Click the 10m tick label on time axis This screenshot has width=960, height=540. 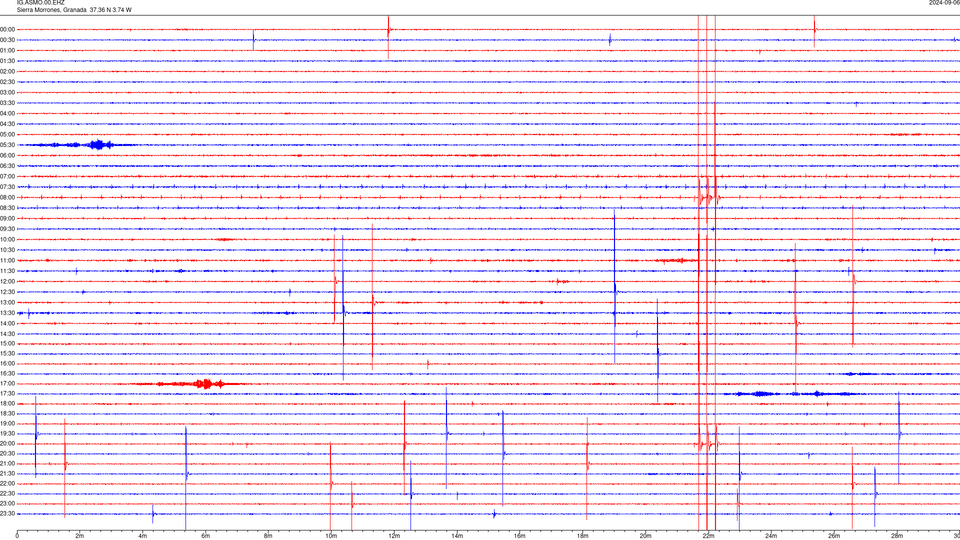[x=331, y=536]
